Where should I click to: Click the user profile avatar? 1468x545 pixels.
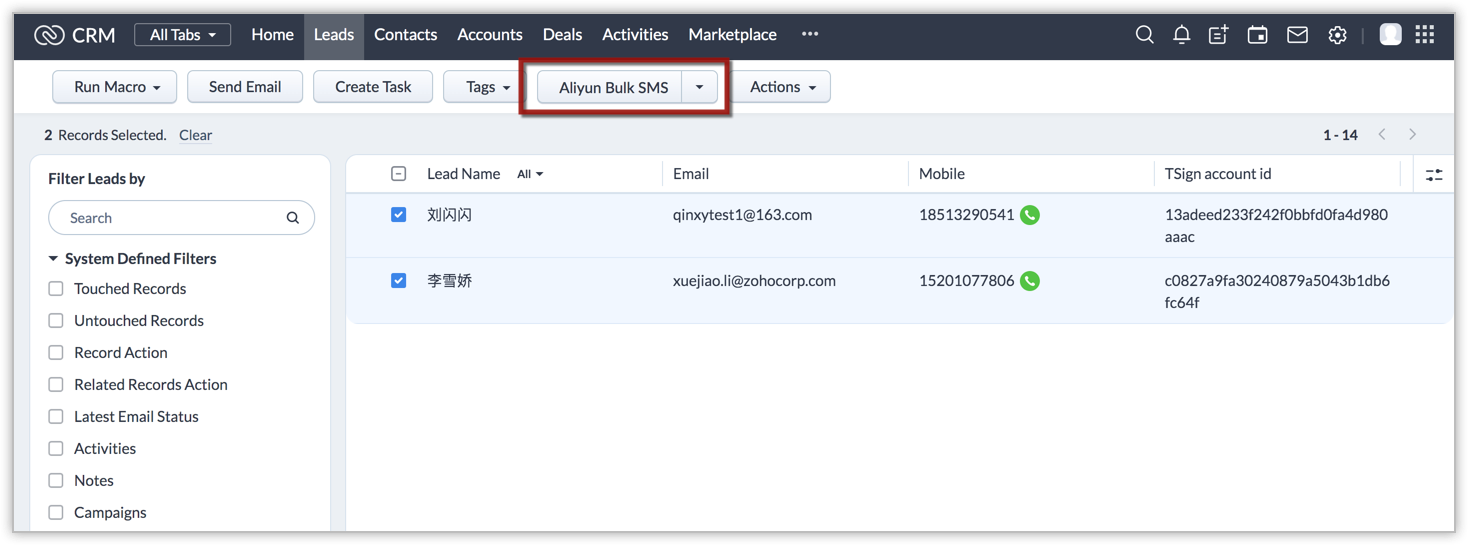click(1390, 34)
